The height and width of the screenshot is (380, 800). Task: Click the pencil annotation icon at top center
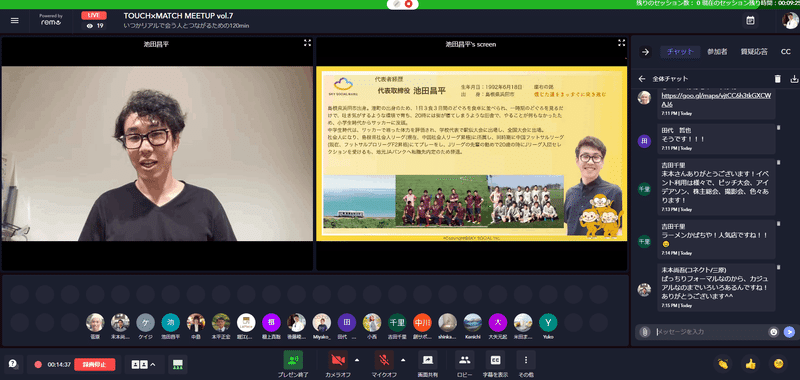(397, 4)
